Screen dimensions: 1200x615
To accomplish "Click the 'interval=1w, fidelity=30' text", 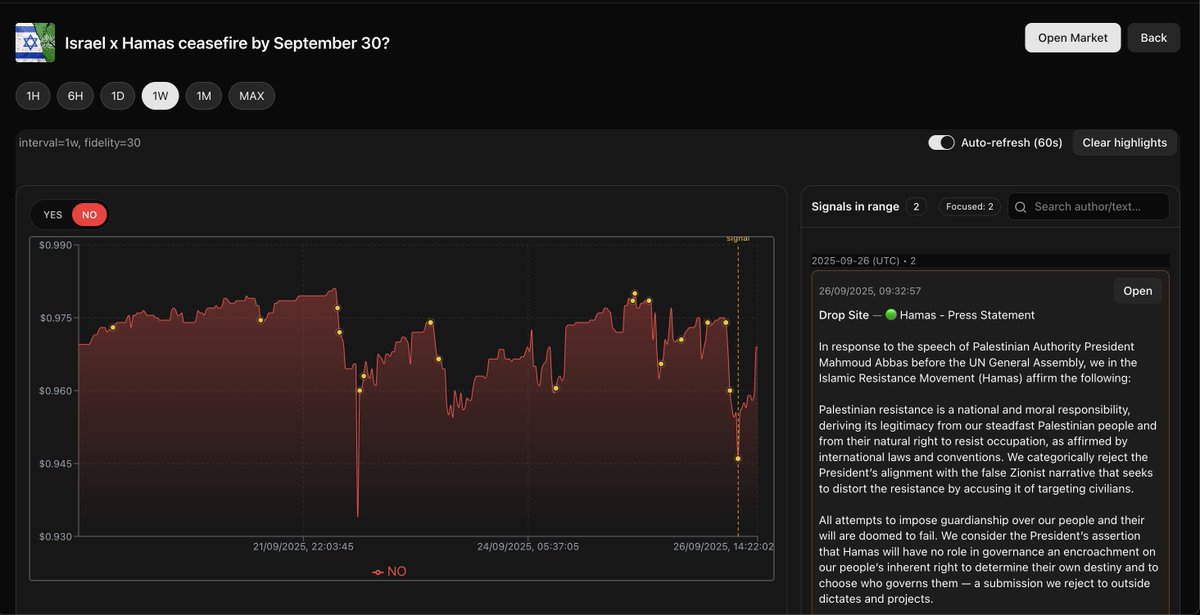I will pos(80,143).
